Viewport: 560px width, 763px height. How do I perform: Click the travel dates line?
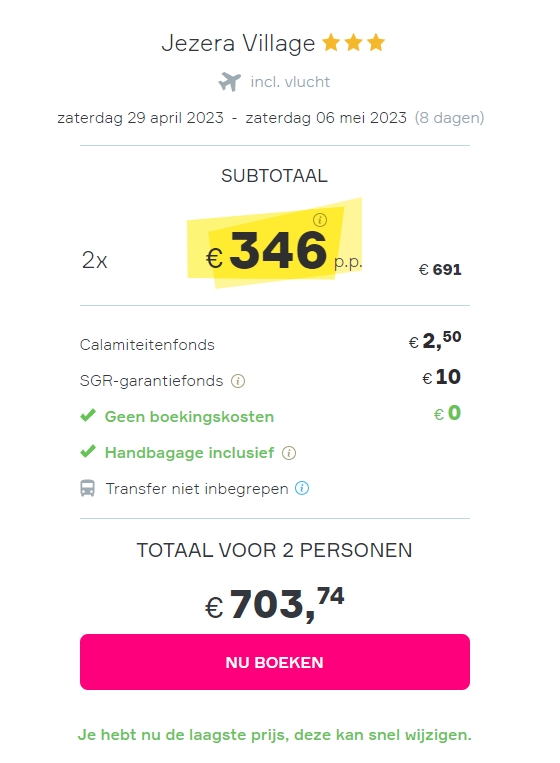(x=271, y=118)
